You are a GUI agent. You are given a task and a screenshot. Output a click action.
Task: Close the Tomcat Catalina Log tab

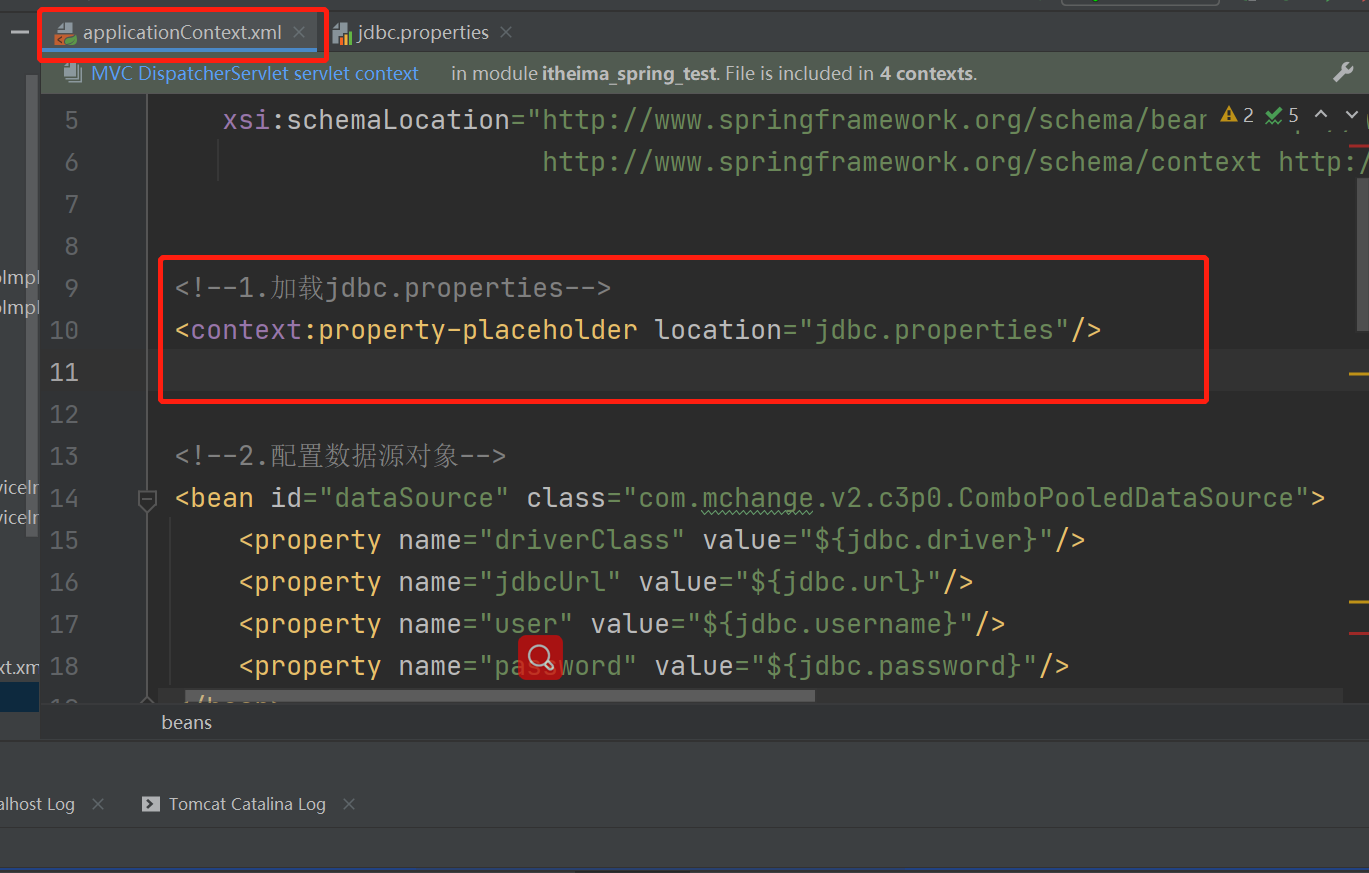348,803
